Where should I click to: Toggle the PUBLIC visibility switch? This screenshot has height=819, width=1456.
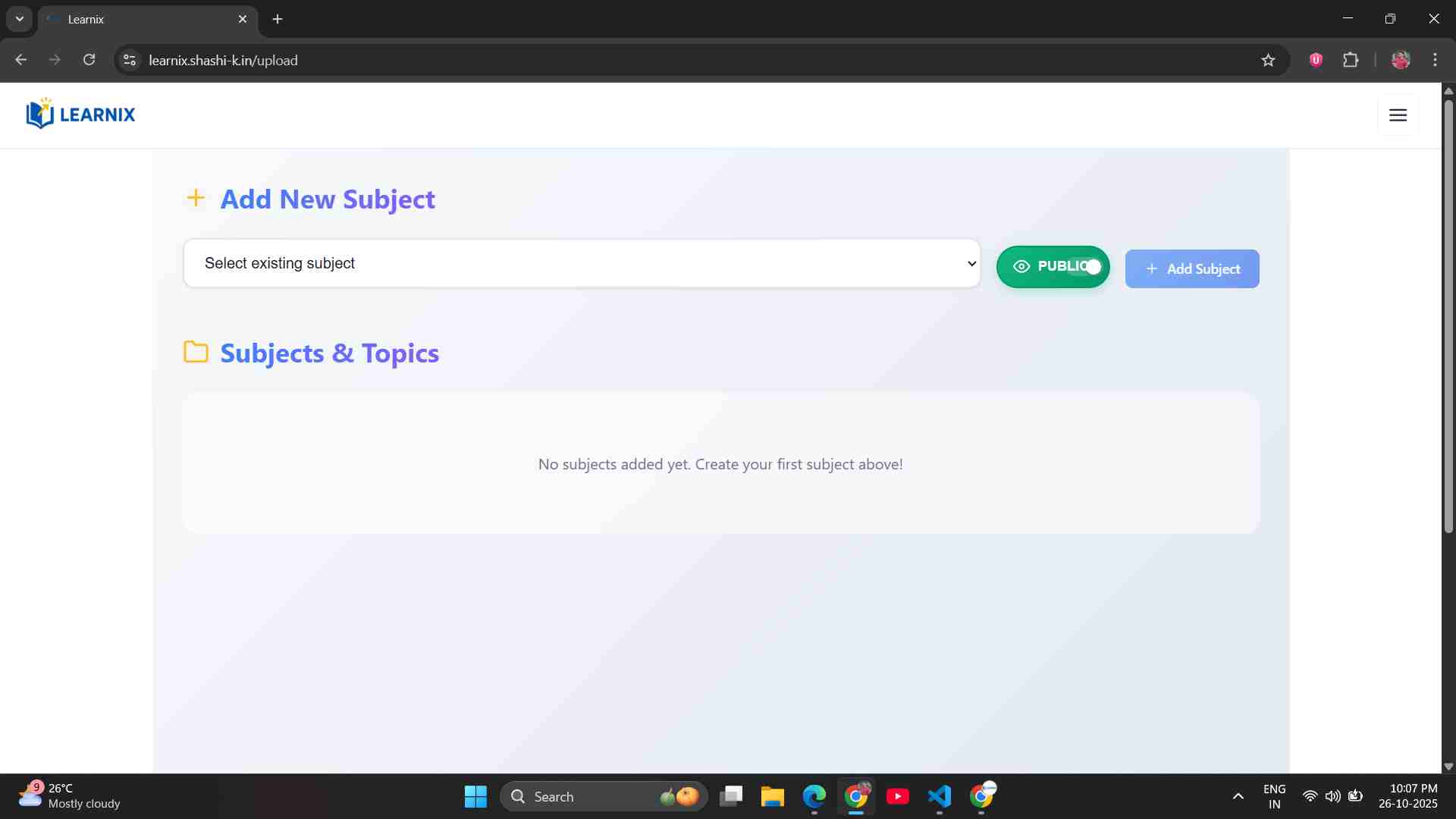pyautogui.click(x=1053, y=267)
